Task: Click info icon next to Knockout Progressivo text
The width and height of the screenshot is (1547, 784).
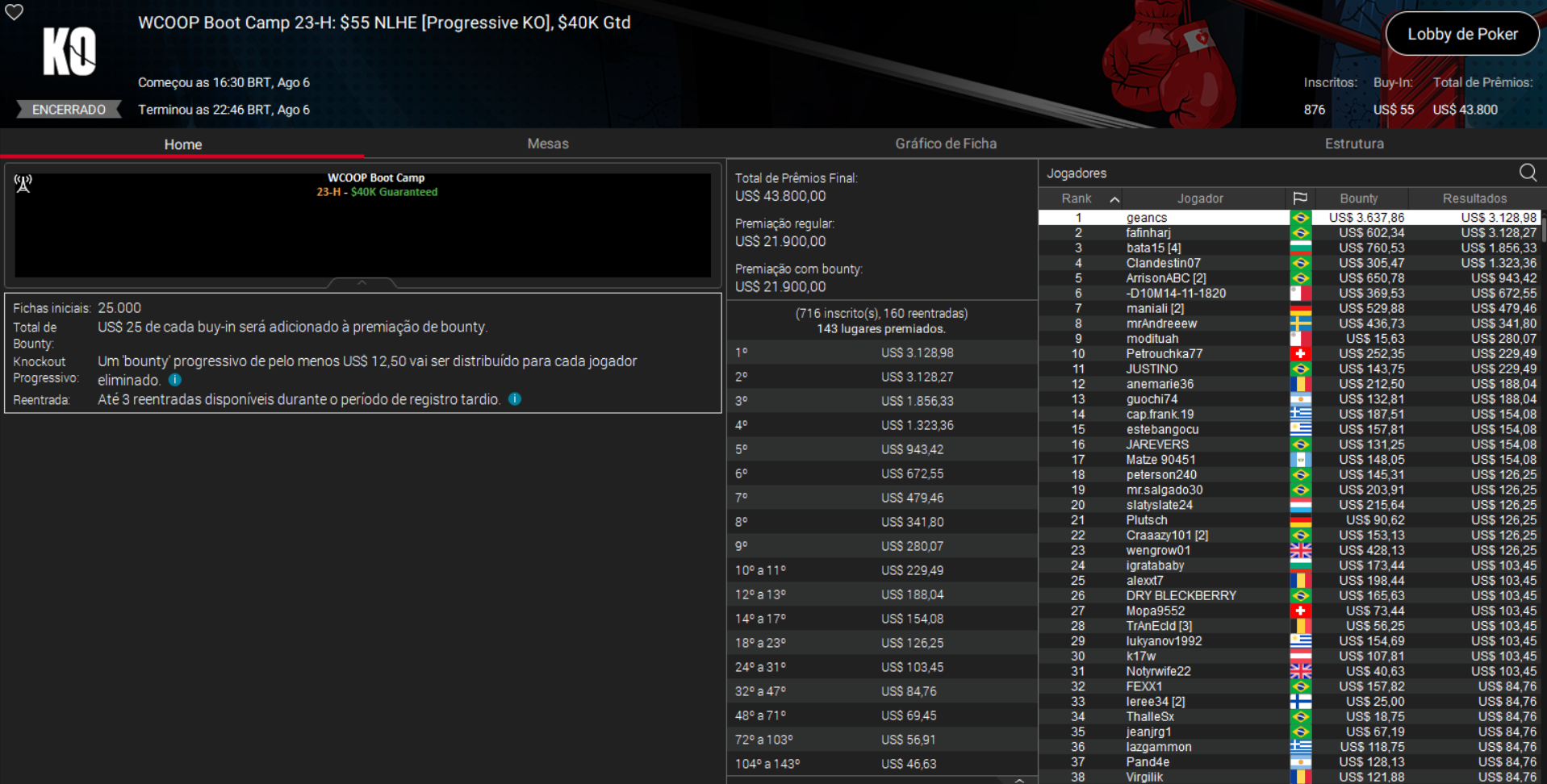Action: coord(175,380)
